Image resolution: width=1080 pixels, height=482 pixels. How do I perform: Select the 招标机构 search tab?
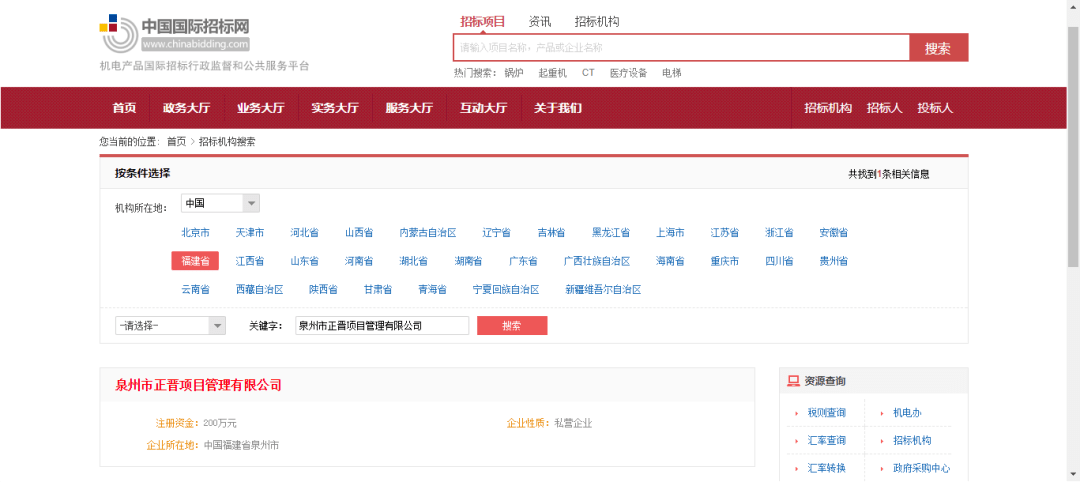596,21
